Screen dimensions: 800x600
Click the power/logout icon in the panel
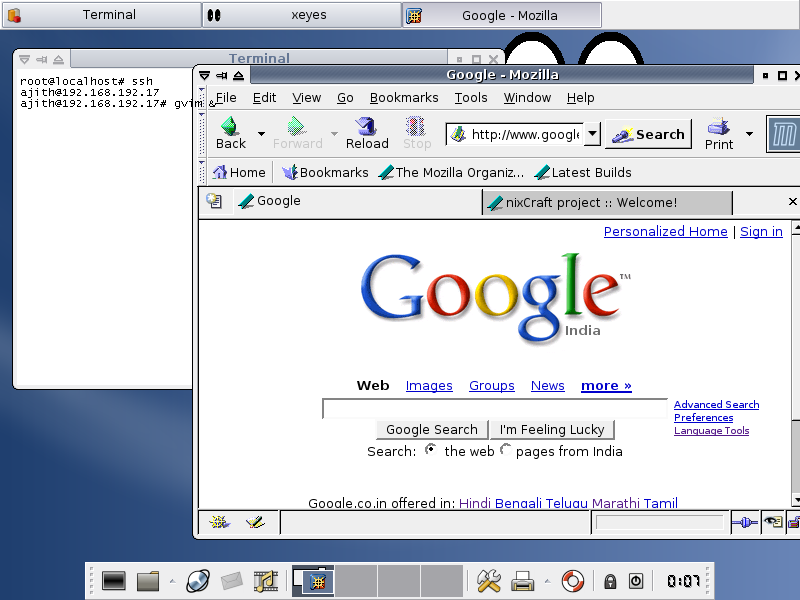coord(636,581)
